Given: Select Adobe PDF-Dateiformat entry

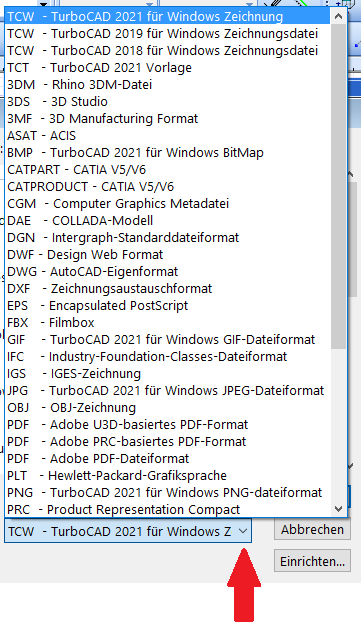Looking at the screenshot, I should [168, 459].
